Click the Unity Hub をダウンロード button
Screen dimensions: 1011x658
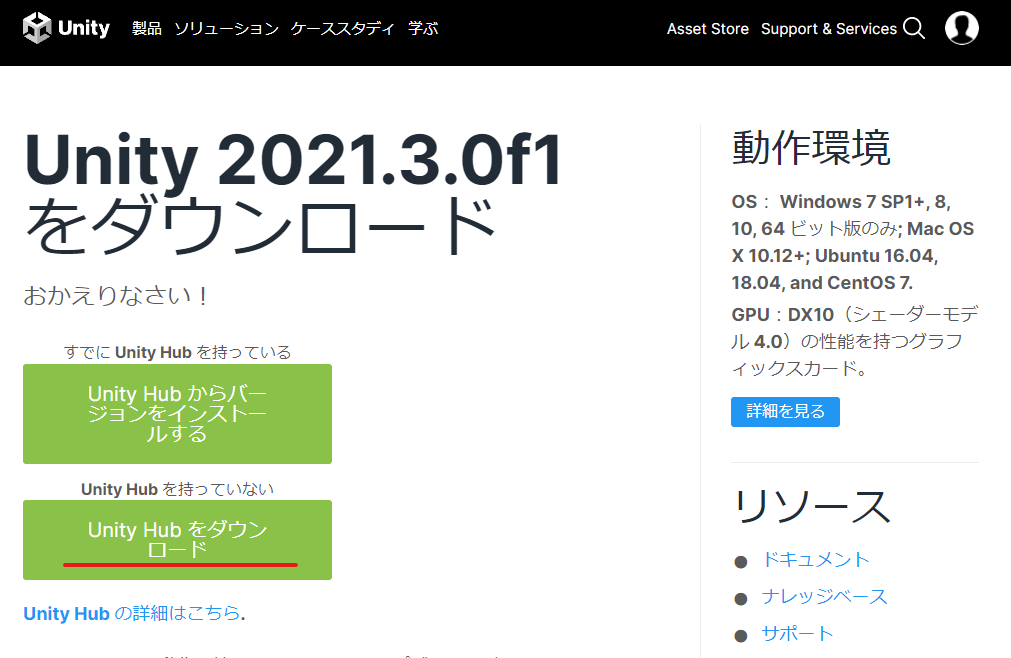click(x=177, y=540)
